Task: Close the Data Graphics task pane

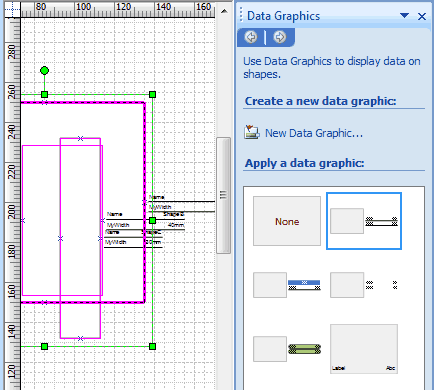Action: pos(422,16)
